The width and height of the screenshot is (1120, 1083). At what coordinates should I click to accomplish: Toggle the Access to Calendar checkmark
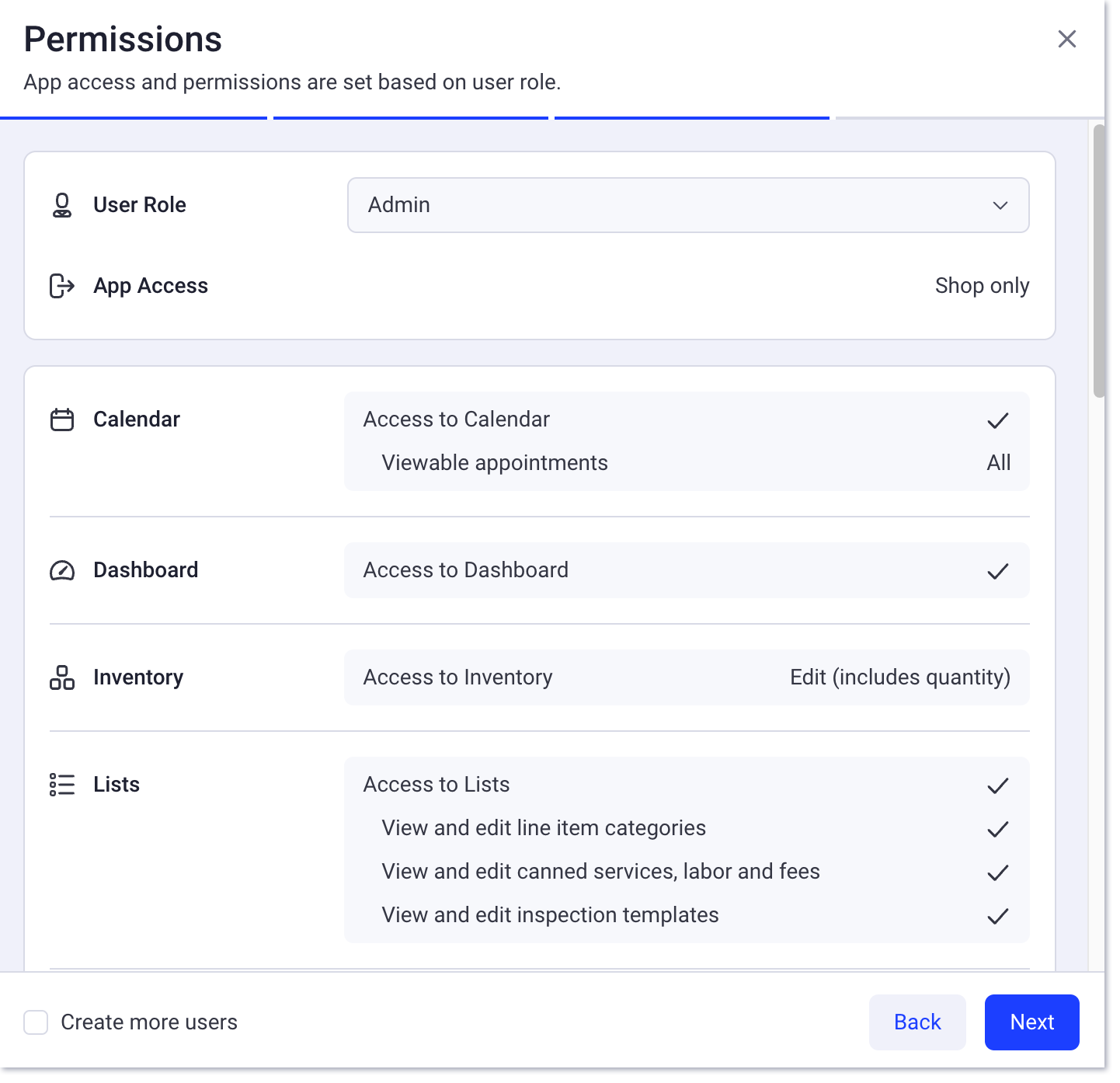997,420
